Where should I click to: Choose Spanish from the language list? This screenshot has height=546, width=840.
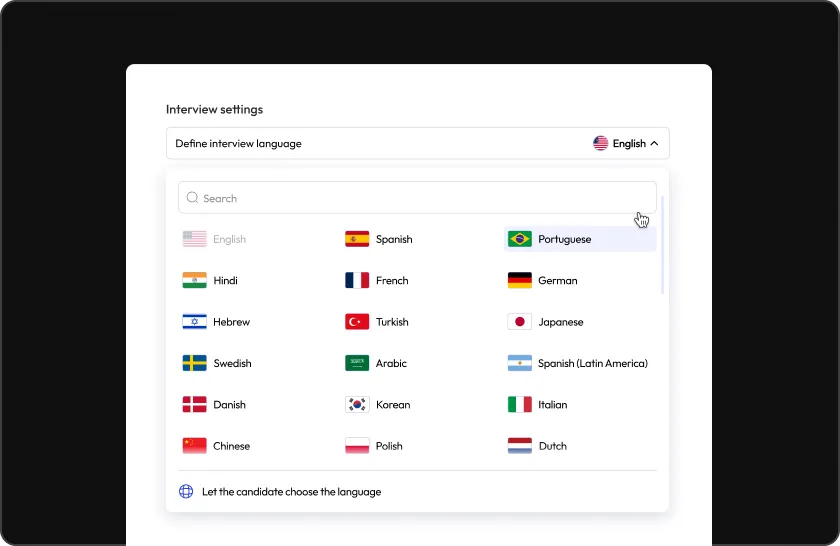[x=394, y=239]
